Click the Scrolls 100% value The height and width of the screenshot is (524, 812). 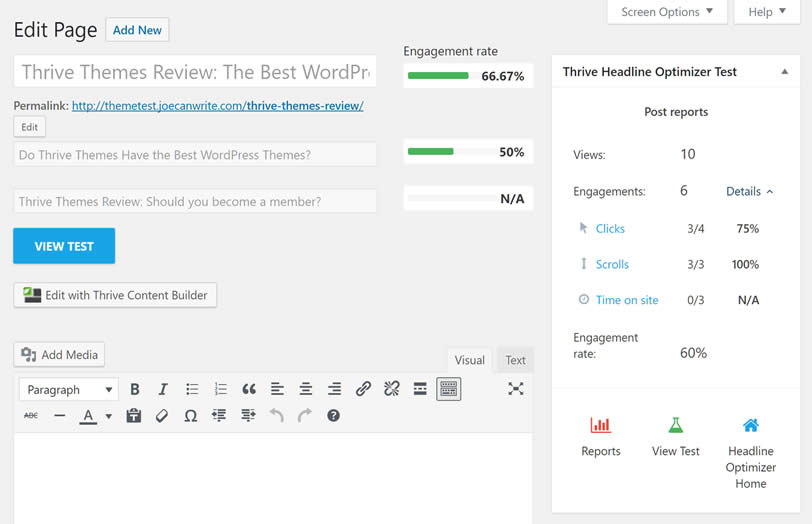click(x=745, y=264)
